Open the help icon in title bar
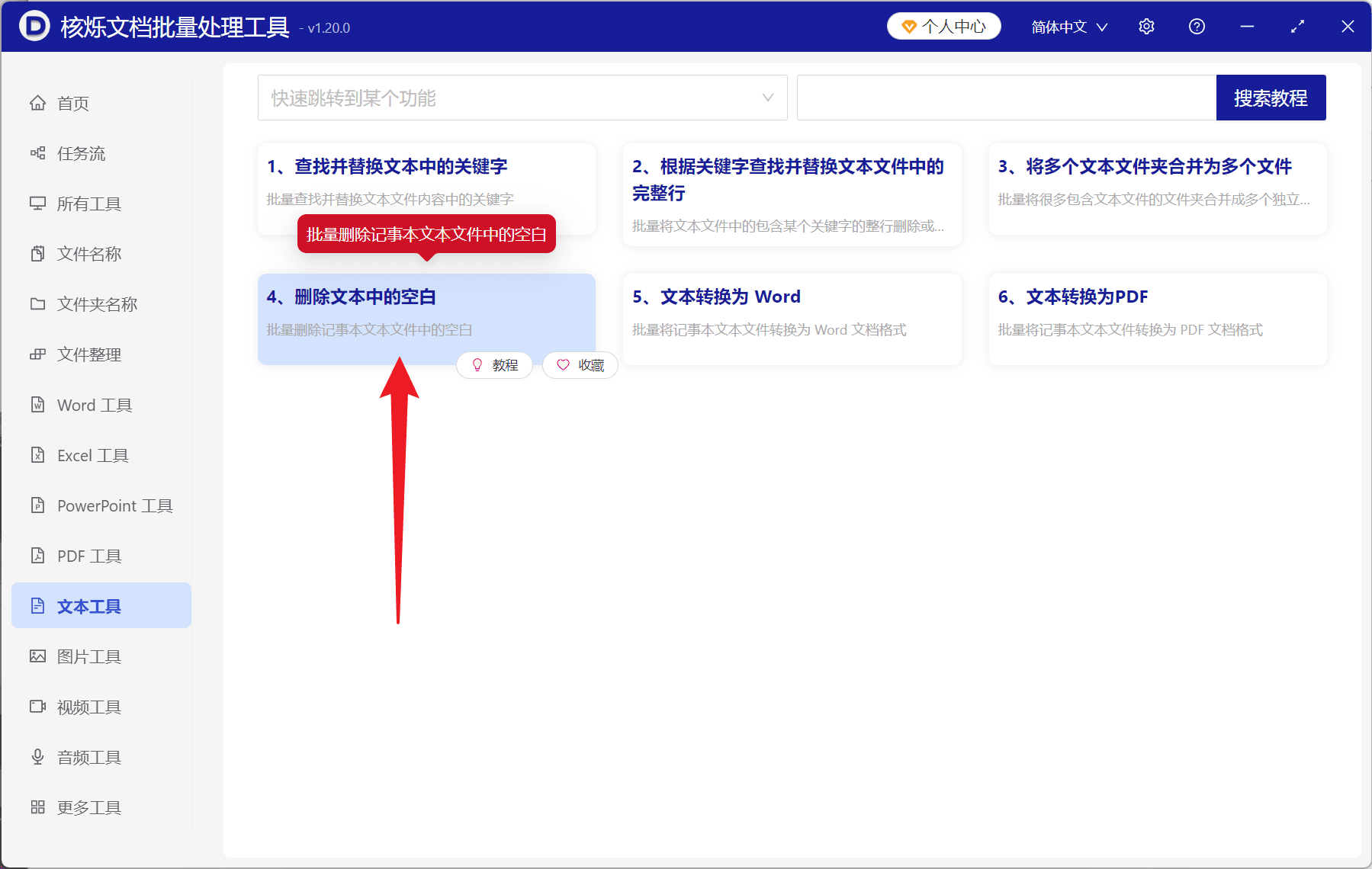Screen dimensions: 1372x869 click(1196, 26)
